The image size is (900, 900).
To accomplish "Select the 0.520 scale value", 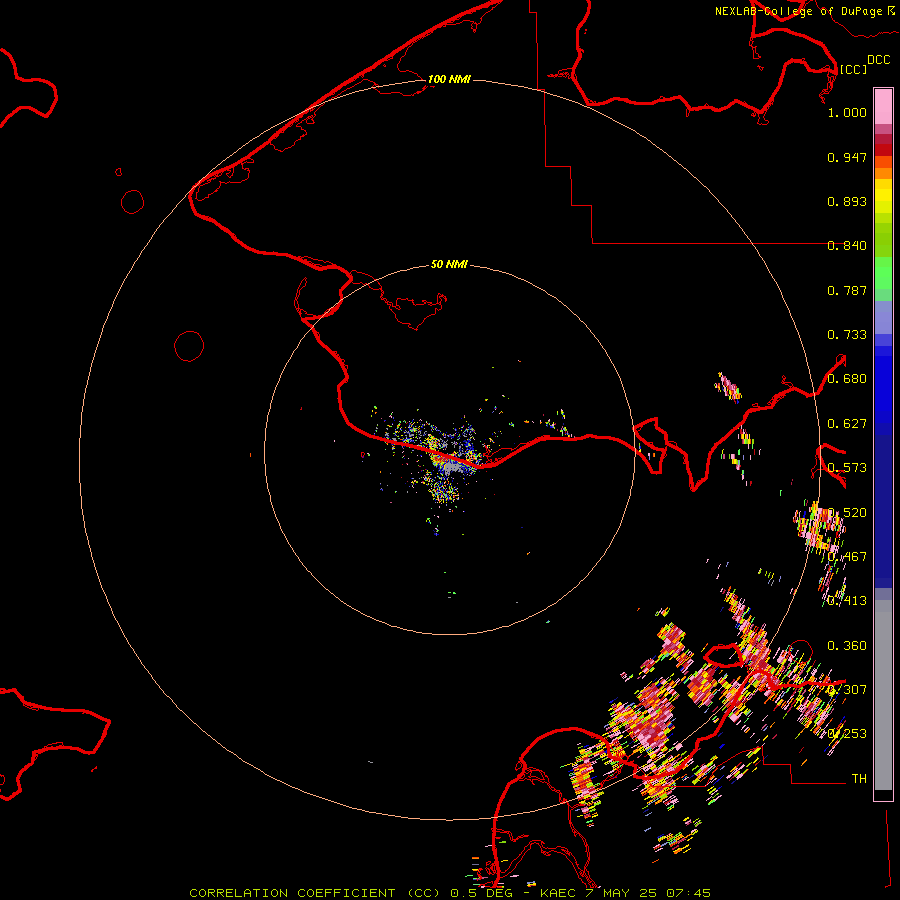I will pos(847,513).
